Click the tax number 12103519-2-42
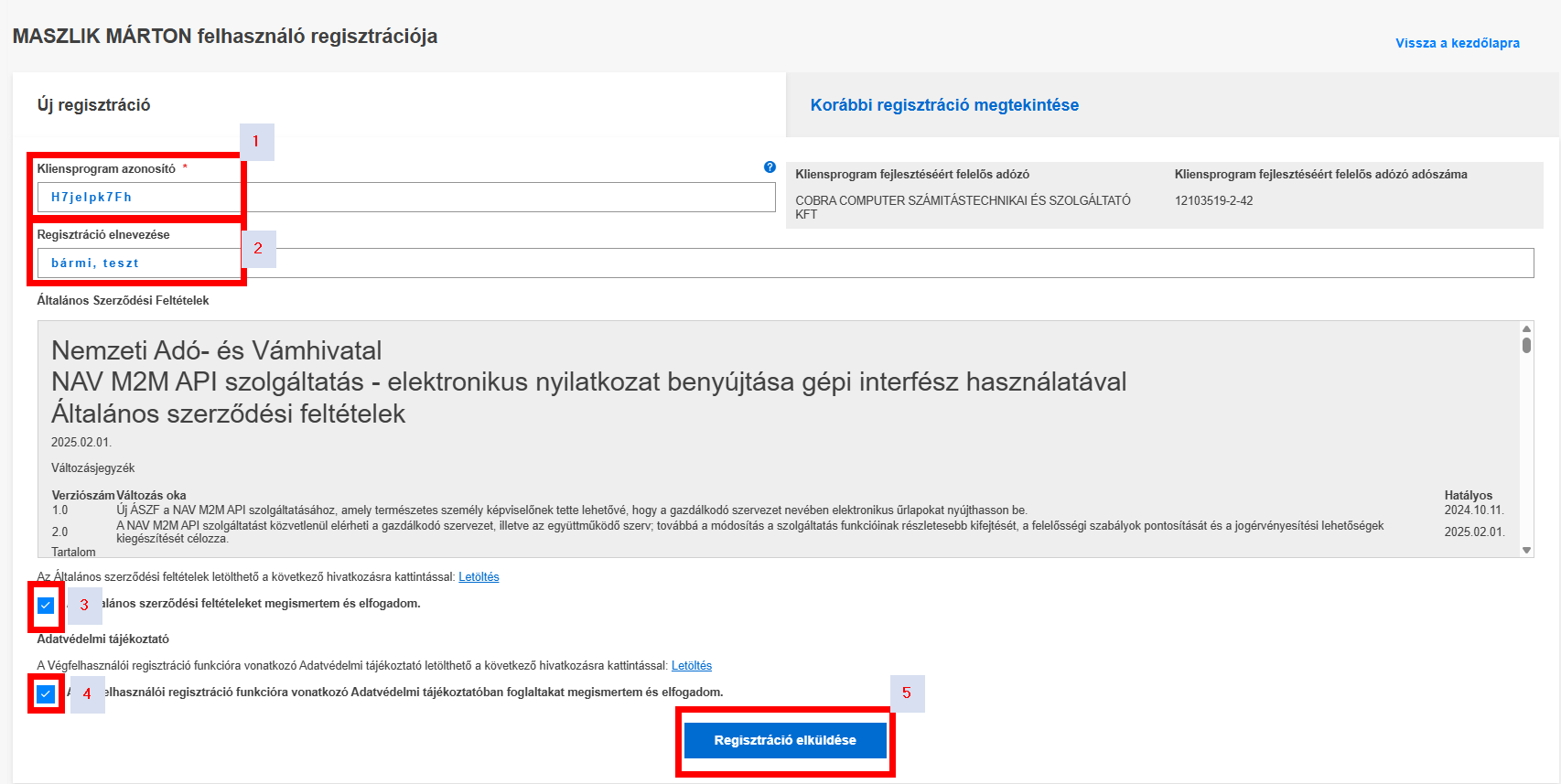This screenshot has height=784, width=1561. (1213, 201)
